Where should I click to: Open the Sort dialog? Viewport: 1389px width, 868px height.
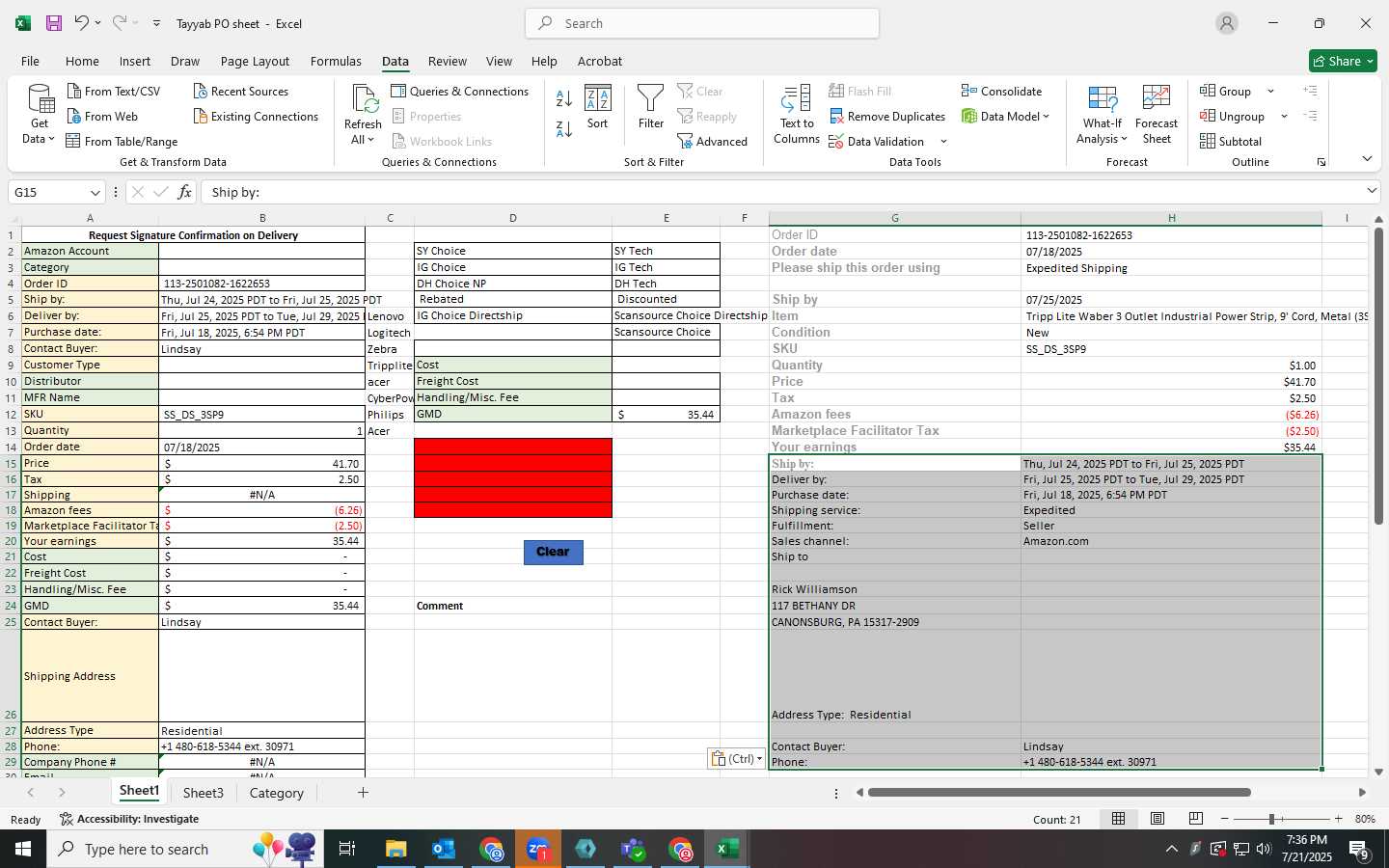598,107
